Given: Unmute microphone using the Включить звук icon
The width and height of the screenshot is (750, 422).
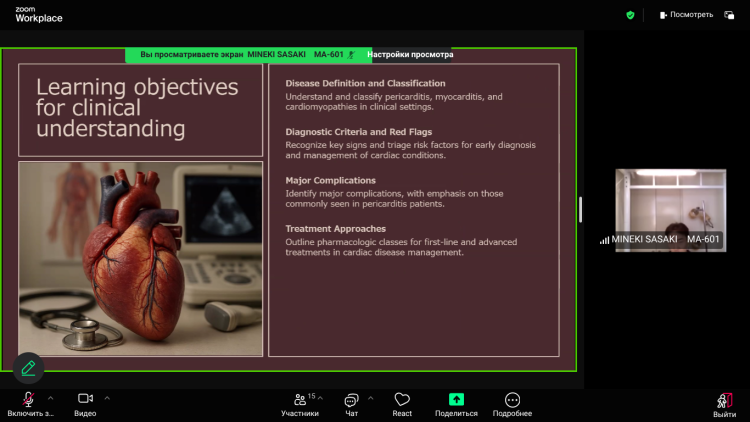Looking at the screenshot, I should pyautogui.click(x=29, y=399).
